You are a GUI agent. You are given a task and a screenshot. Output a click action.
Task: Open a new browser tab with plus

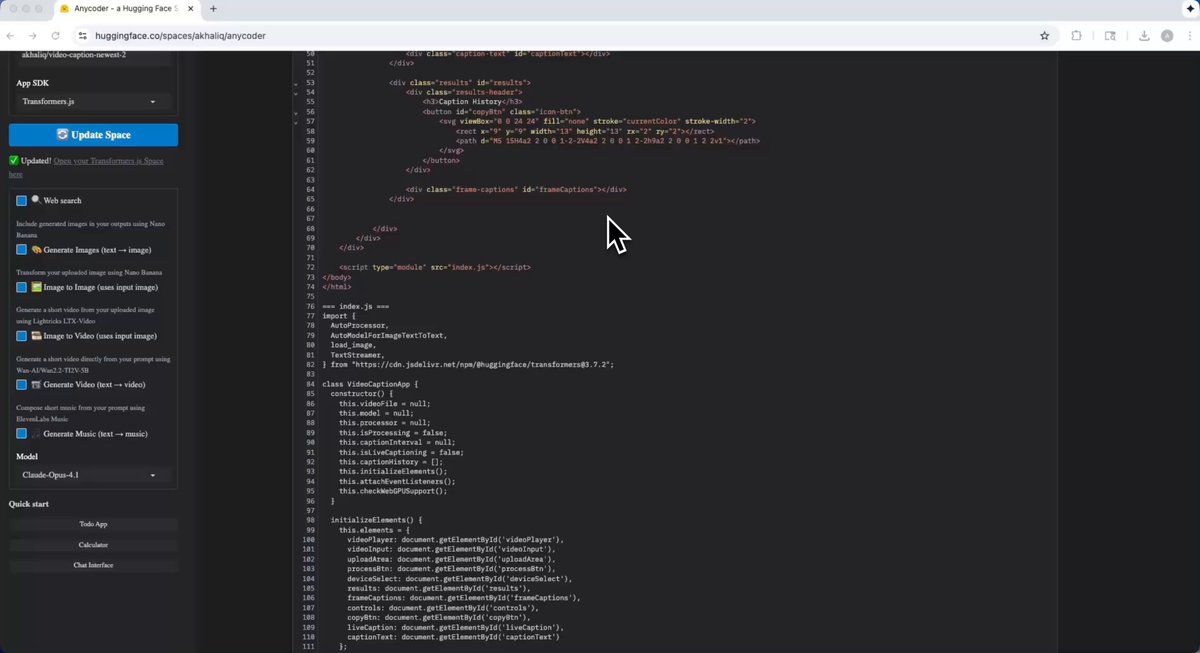coord(213,8)
